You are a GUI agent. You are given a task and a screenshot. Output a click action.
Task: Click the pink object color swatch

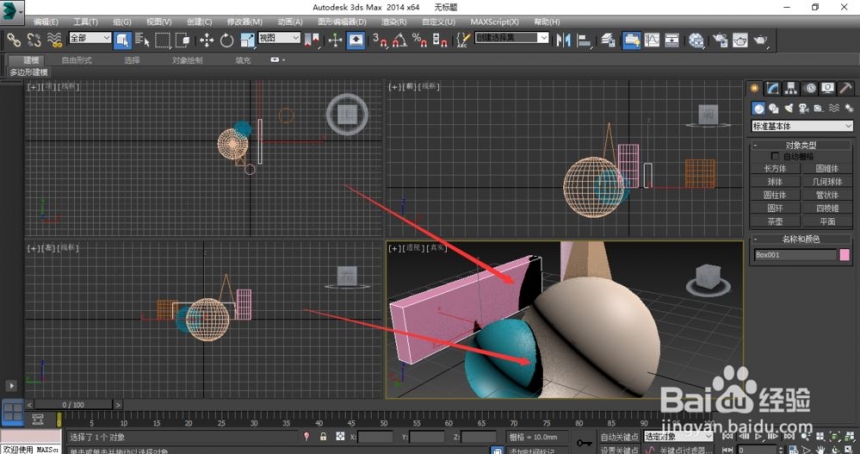click(x=845, y=255)
